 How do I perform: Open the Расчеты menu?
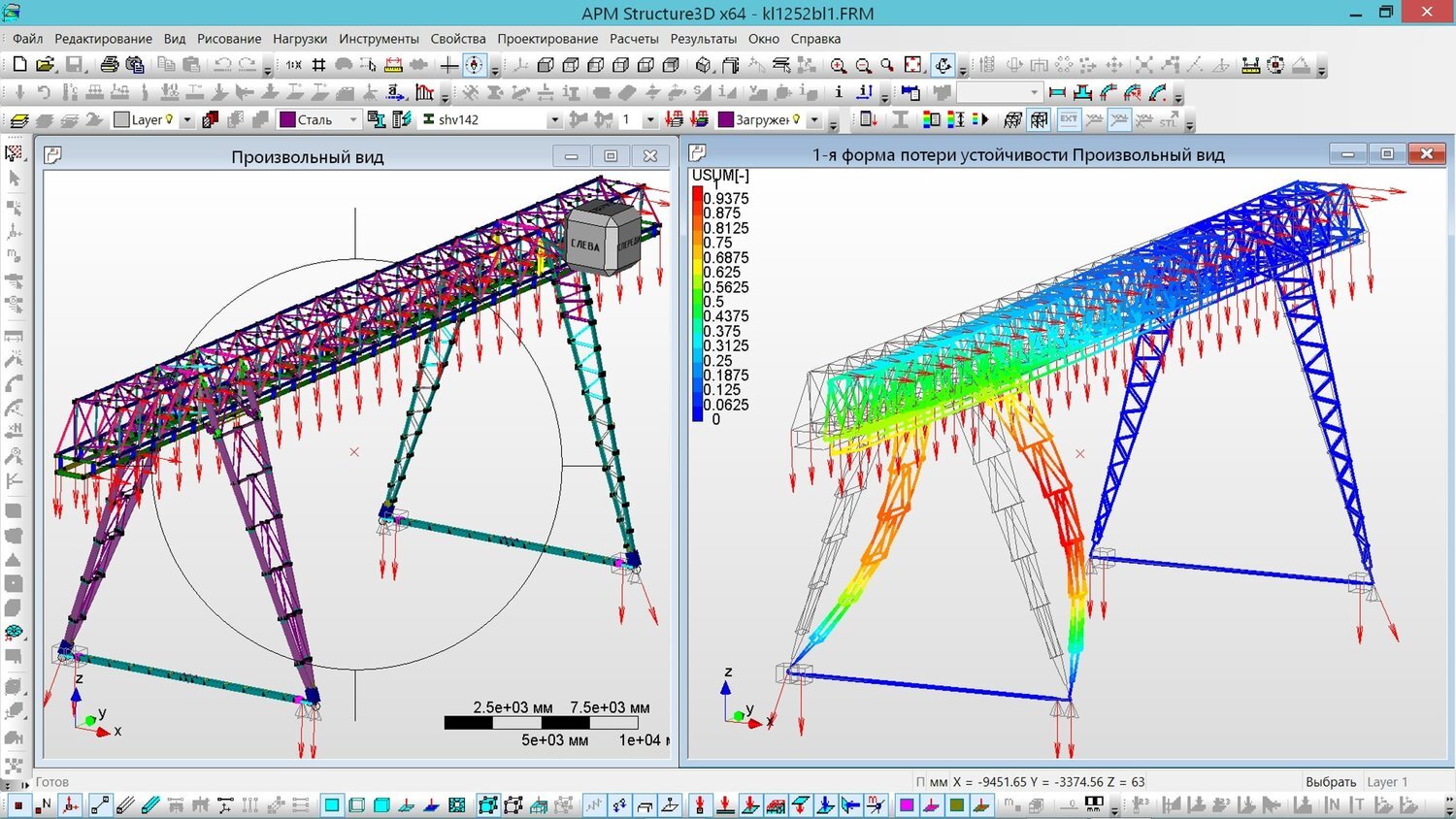click(634, 39)
